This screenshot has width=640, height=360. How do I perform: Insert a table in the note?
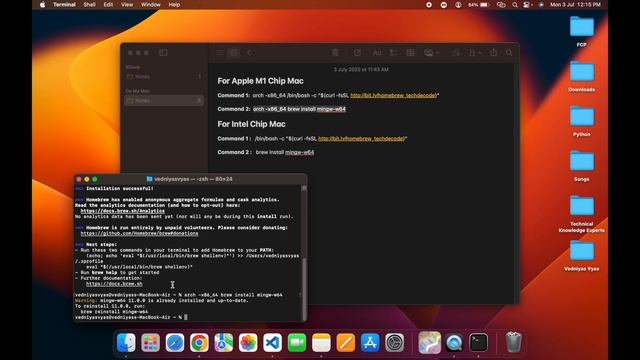click(x=410, y=53)
